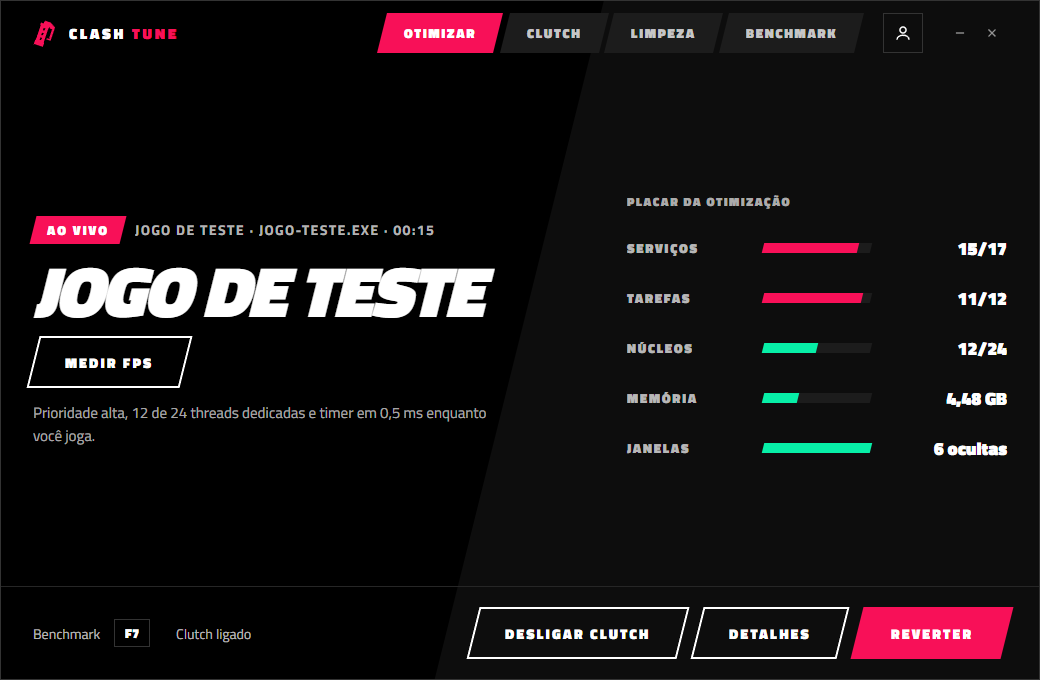Click the Prioridade alta description text

[x=260, y=424]
